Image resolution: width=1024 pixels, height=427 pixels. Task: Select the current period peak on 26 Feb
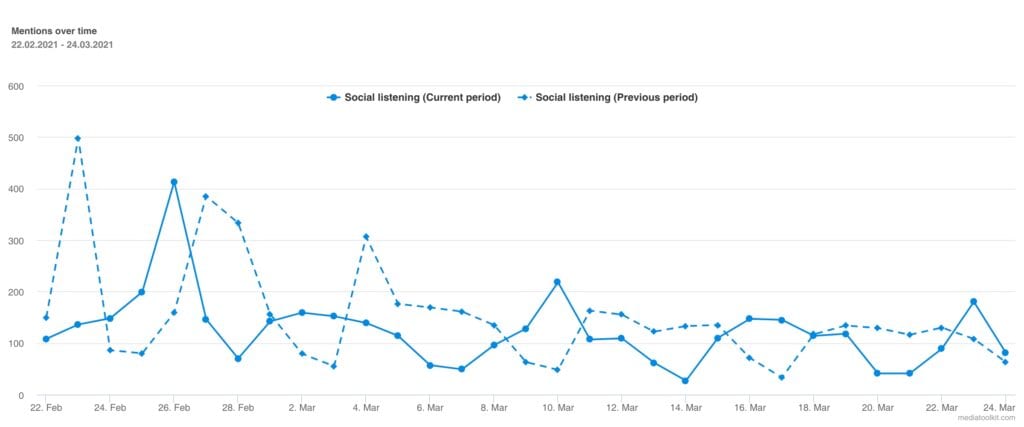coord(174,182)
